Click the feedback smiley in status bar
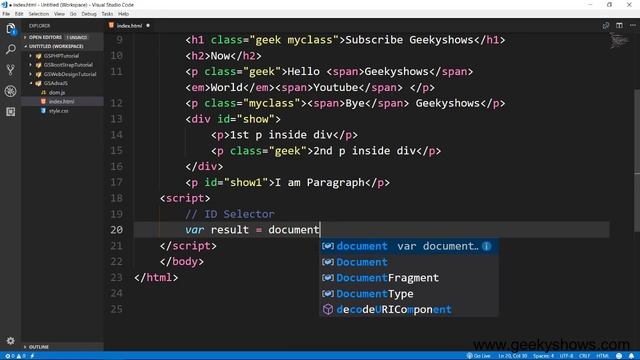640x360 pixels. [x=619, y=356]
